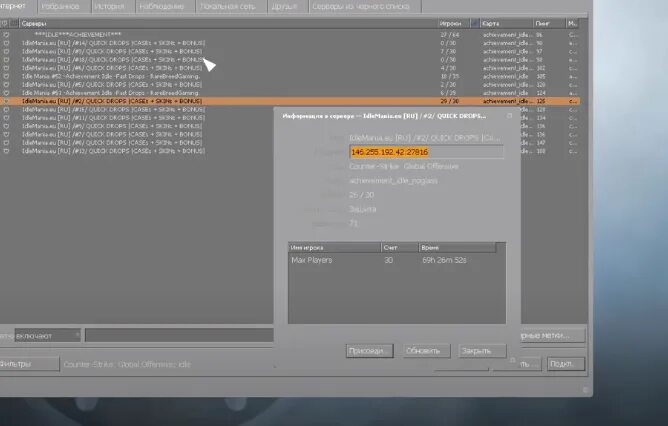Click the shield icon beside IdleMania.eu /#15/ server

pos(6,109)
